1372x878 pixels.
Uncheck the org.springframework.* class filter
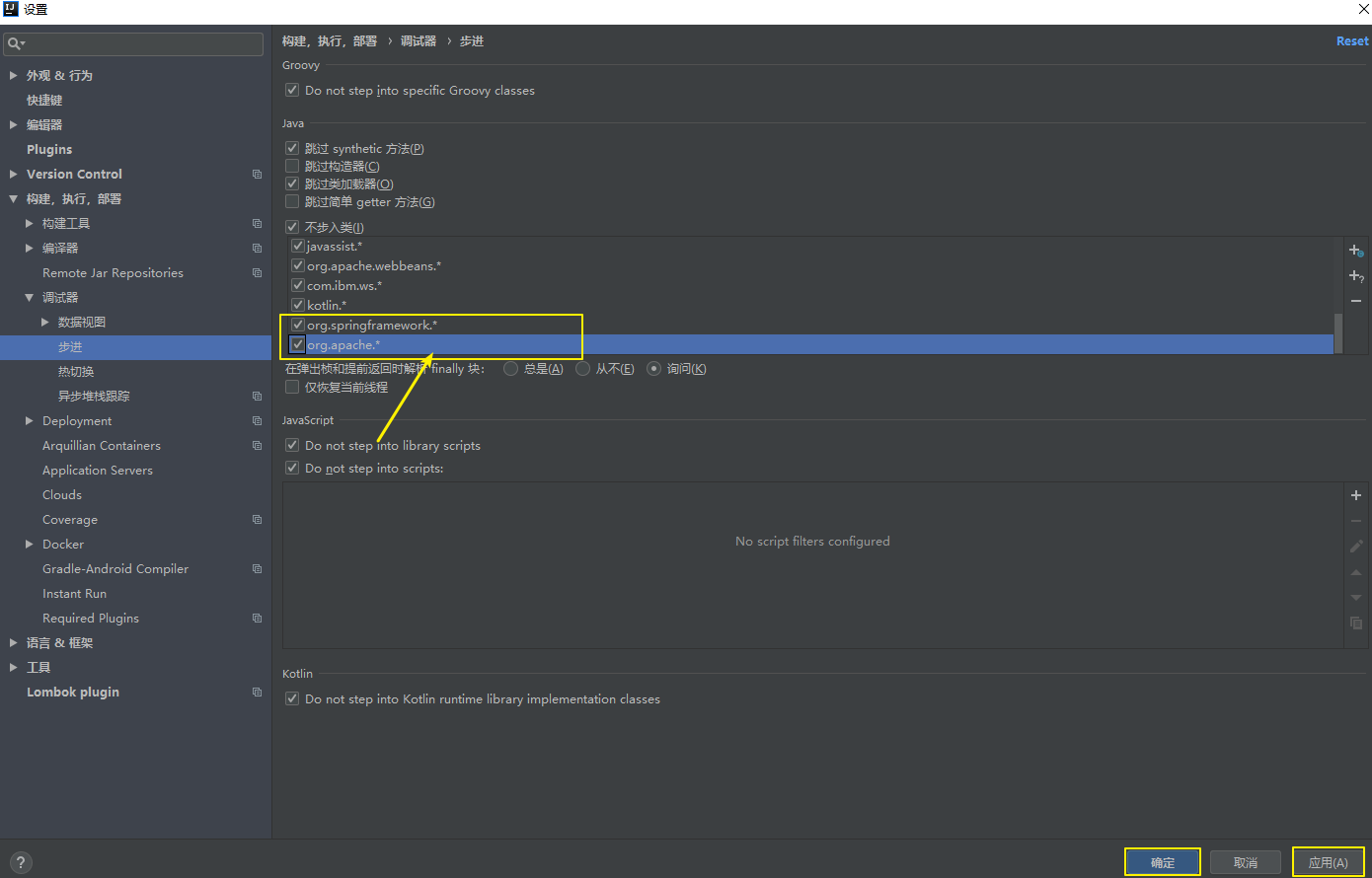[298, 325]
